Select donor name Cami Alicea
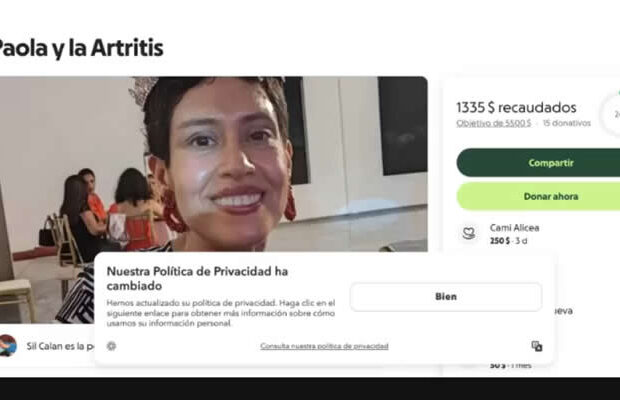The width and height of the screenshot is (620, 400). coord(514,228)
